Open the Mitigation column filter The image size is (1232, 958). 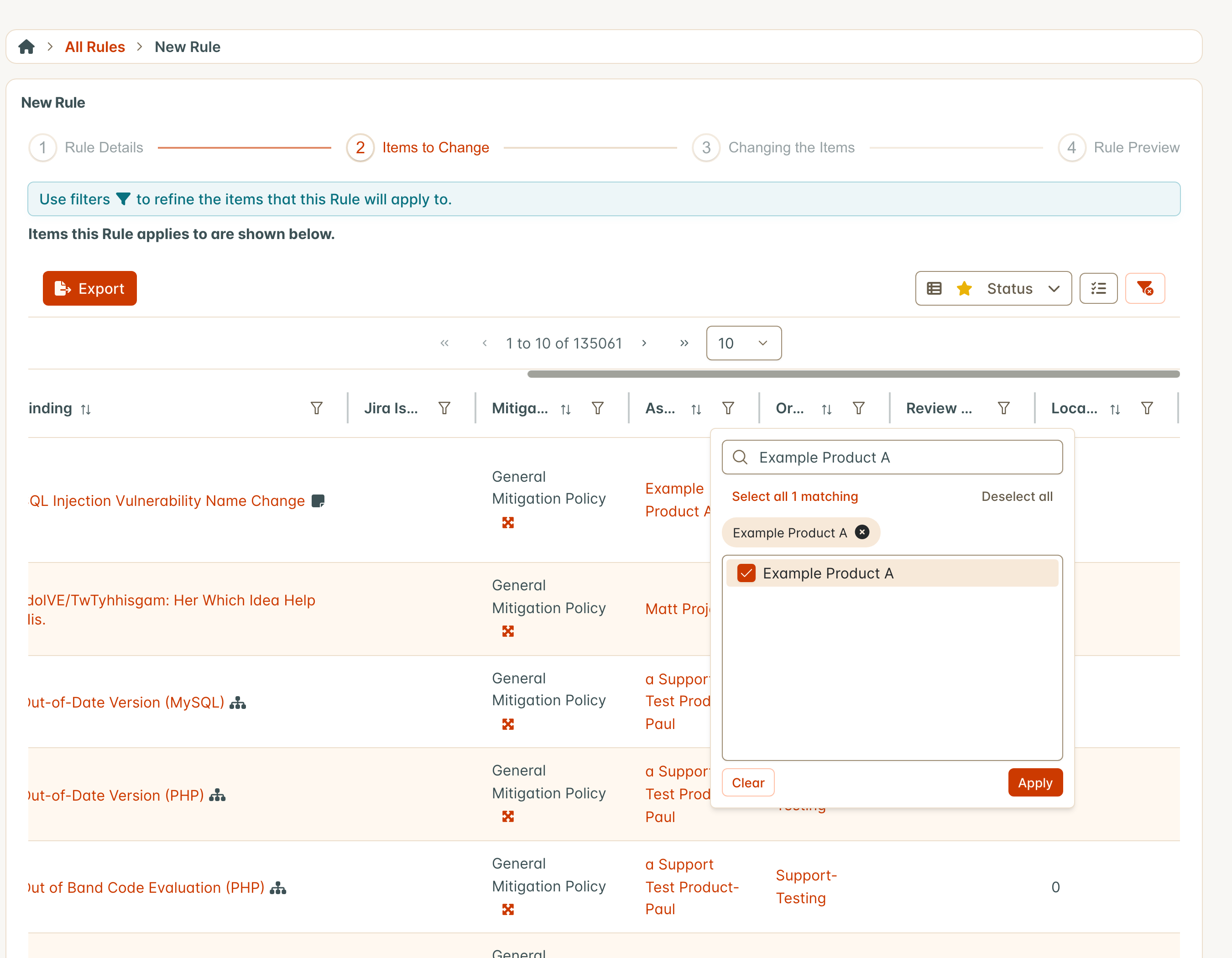point(597,408)
